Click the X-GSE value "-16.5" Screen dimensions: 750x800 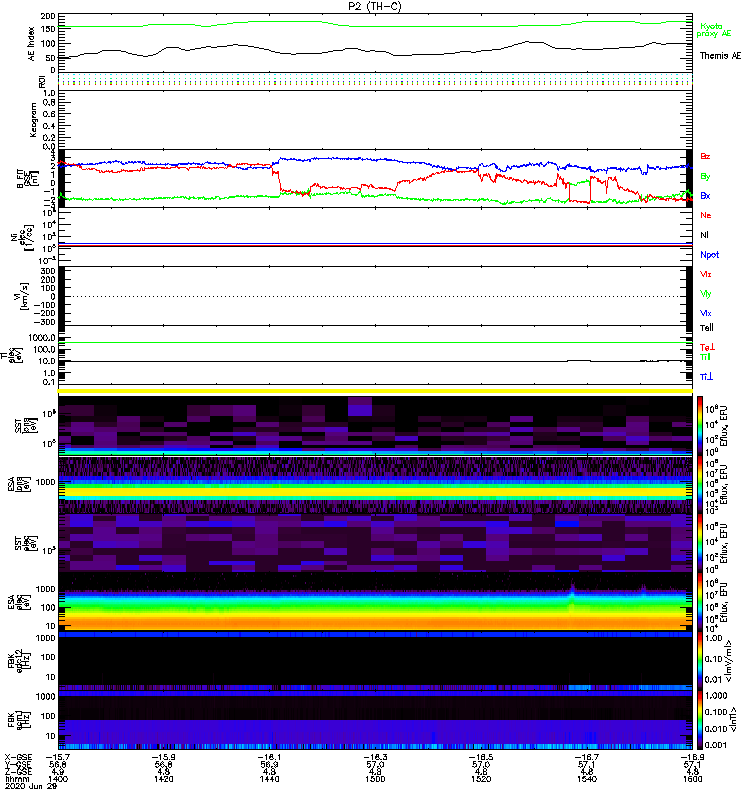click(481, 757)
